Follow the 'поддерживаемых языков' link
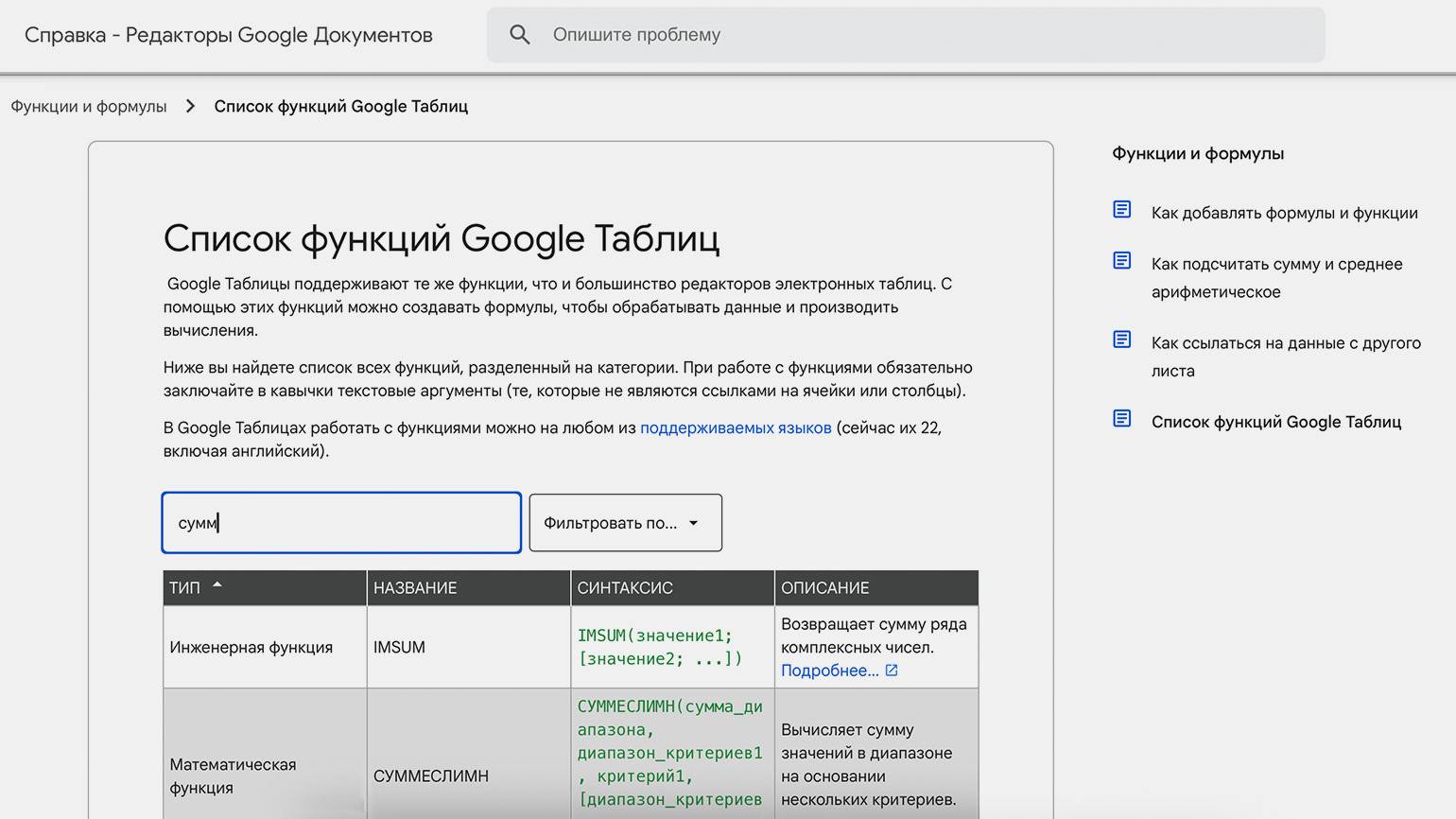The image size is (1456, 819). click(x=736, y=427)
